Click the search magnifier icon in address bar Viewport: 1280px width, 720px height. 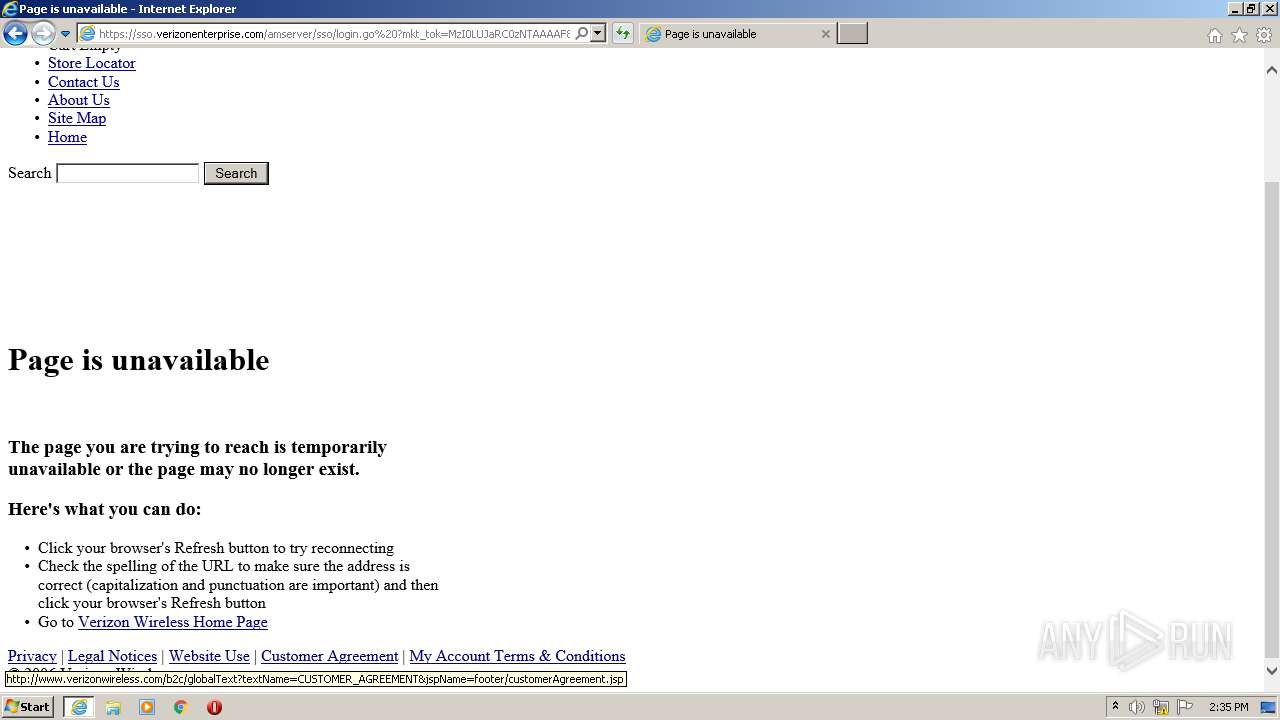pos(582,34)
